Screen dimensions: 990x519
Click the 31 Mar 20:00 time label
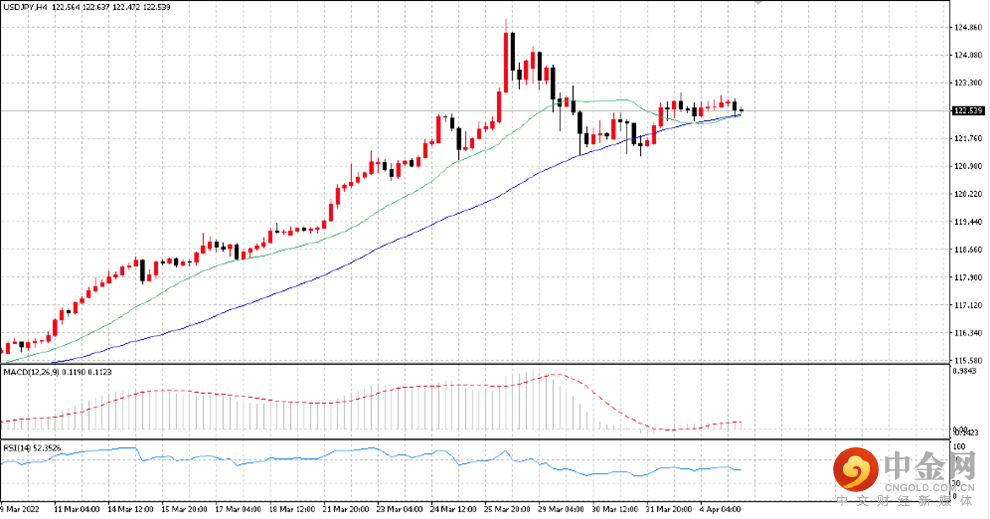pyautogui.click(x=669, y=509)
